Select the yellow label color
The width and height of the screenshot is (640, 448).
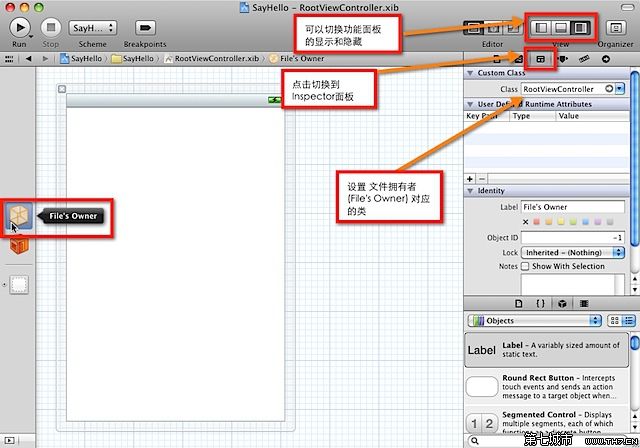click(561, 222)
